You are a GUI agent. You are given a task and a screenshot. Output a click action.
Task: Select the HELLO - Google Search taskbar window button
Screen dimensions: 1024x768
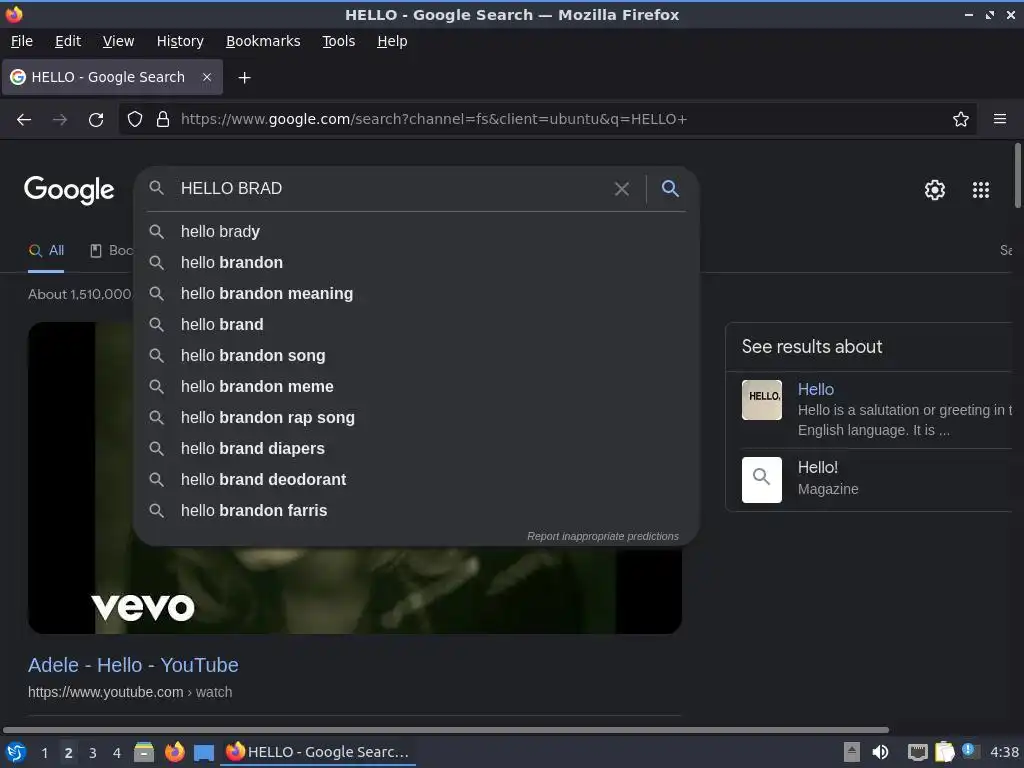tap(318, 752)
